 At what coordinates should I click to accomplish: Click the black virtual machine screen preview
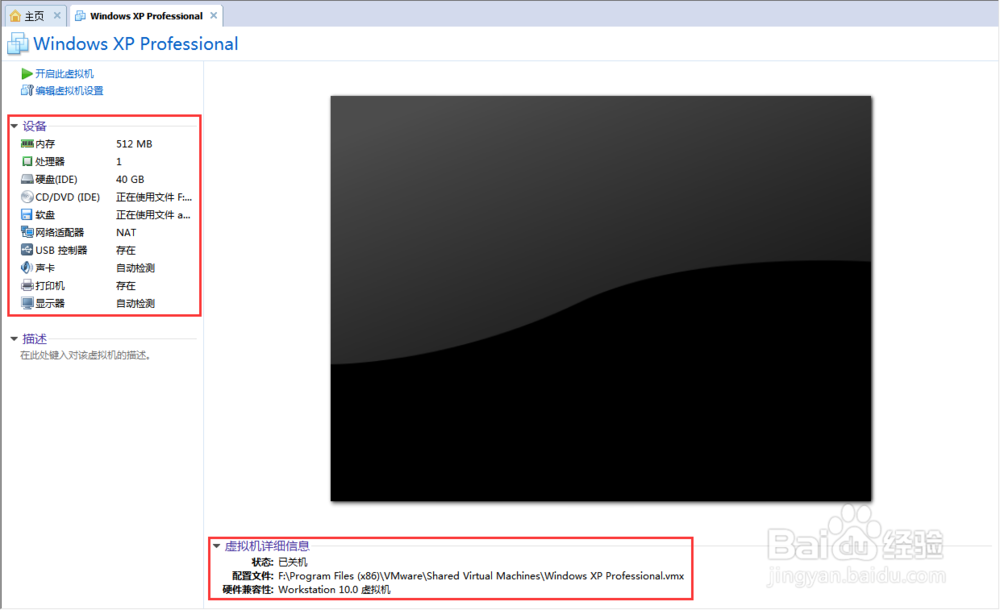[x=601, y=299]
